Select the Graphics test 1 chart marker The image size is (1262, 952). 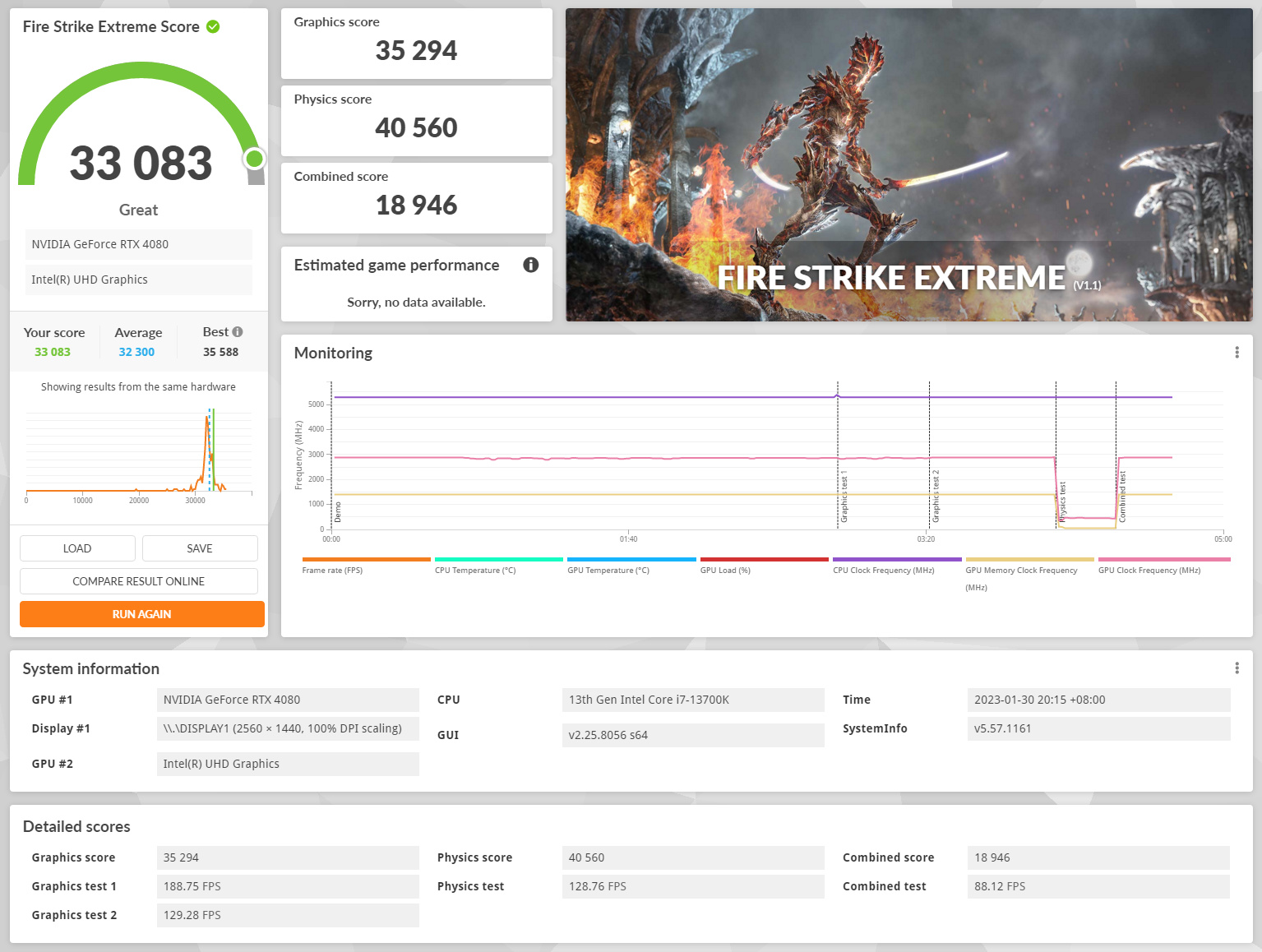tap(844, 497)
